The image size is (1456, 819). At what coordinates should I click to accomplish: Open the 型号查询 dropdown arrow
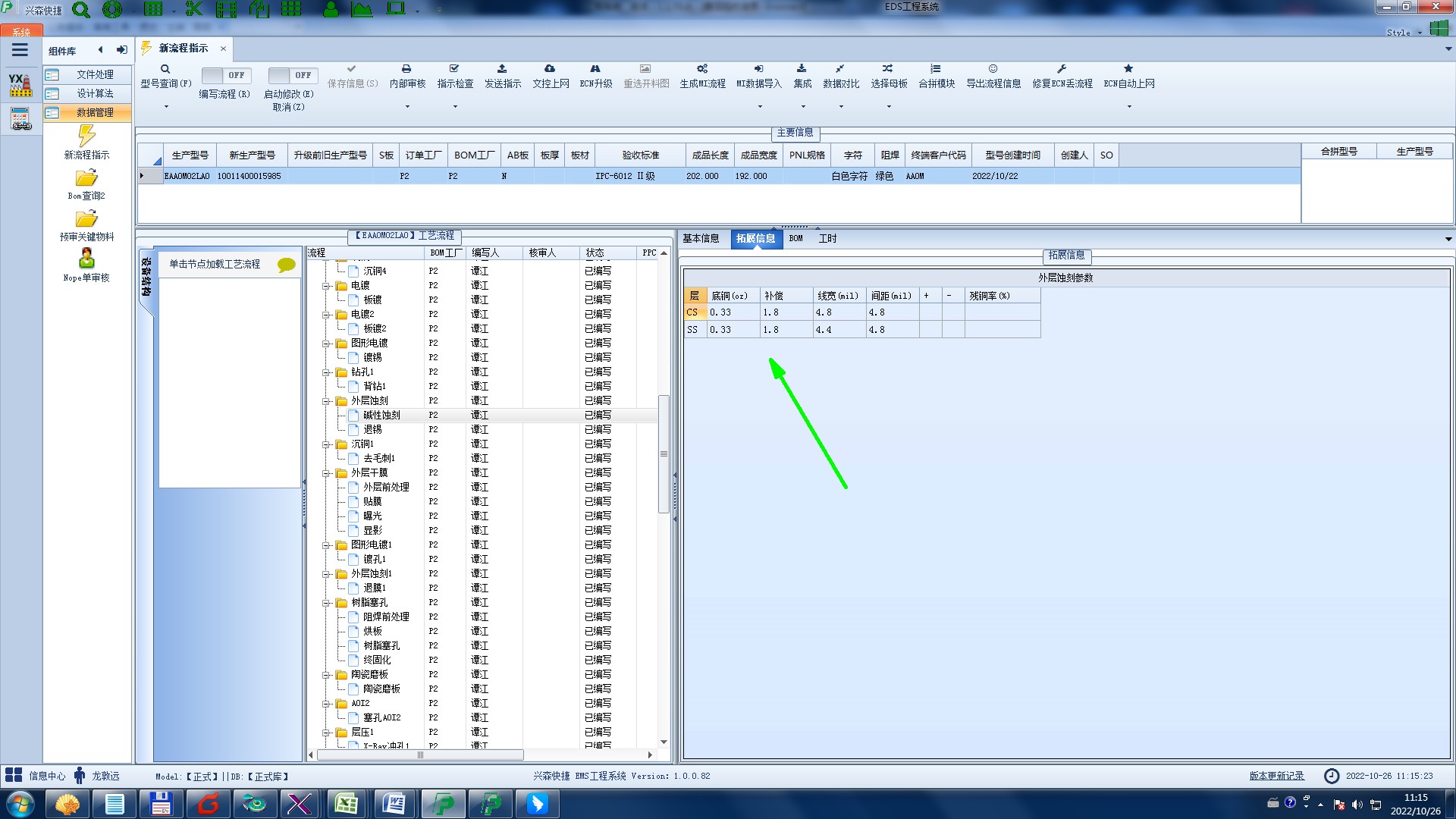(166, 107)
